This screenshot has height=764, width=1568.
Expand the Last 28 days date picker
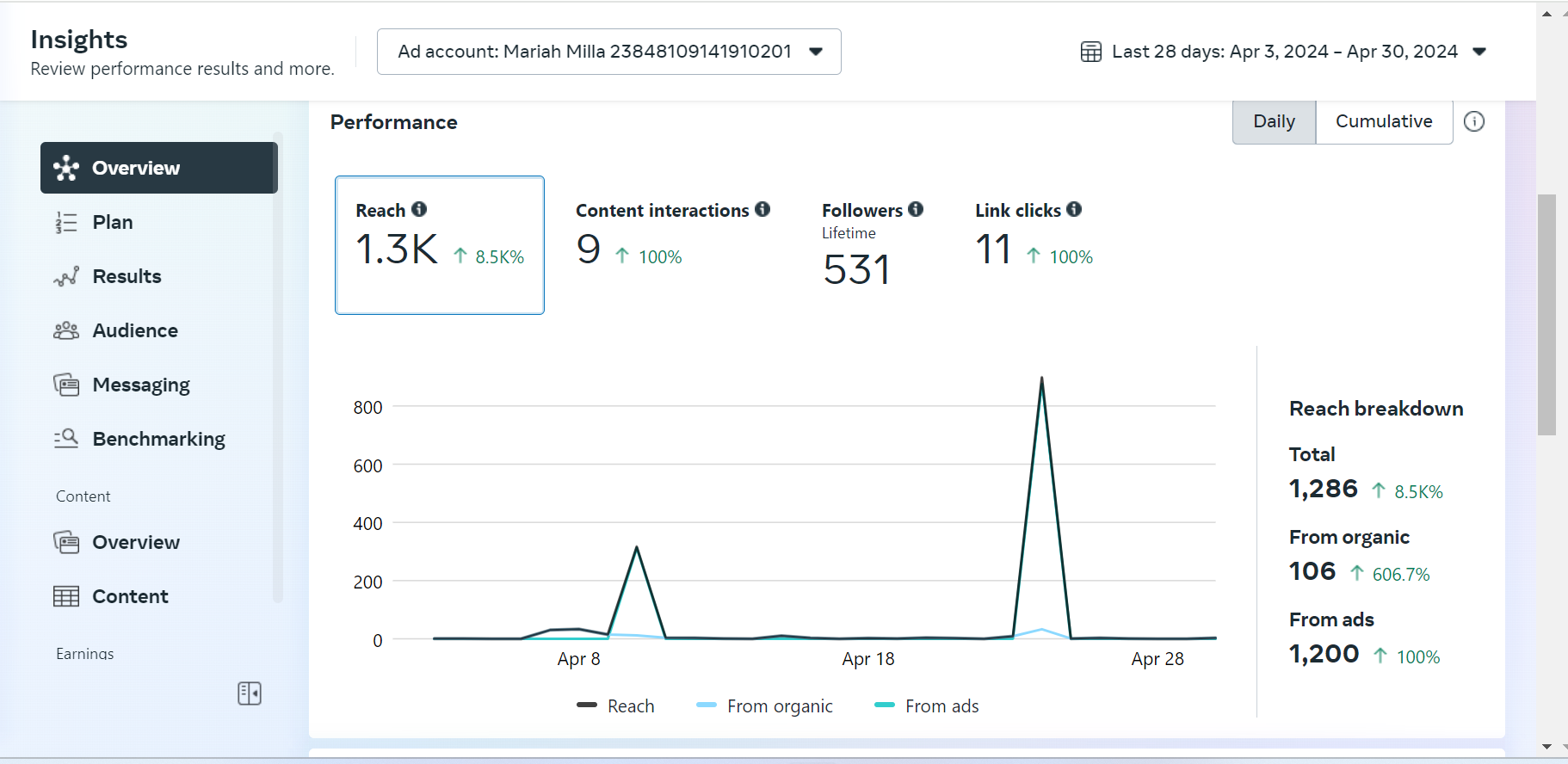point(1284,52)
